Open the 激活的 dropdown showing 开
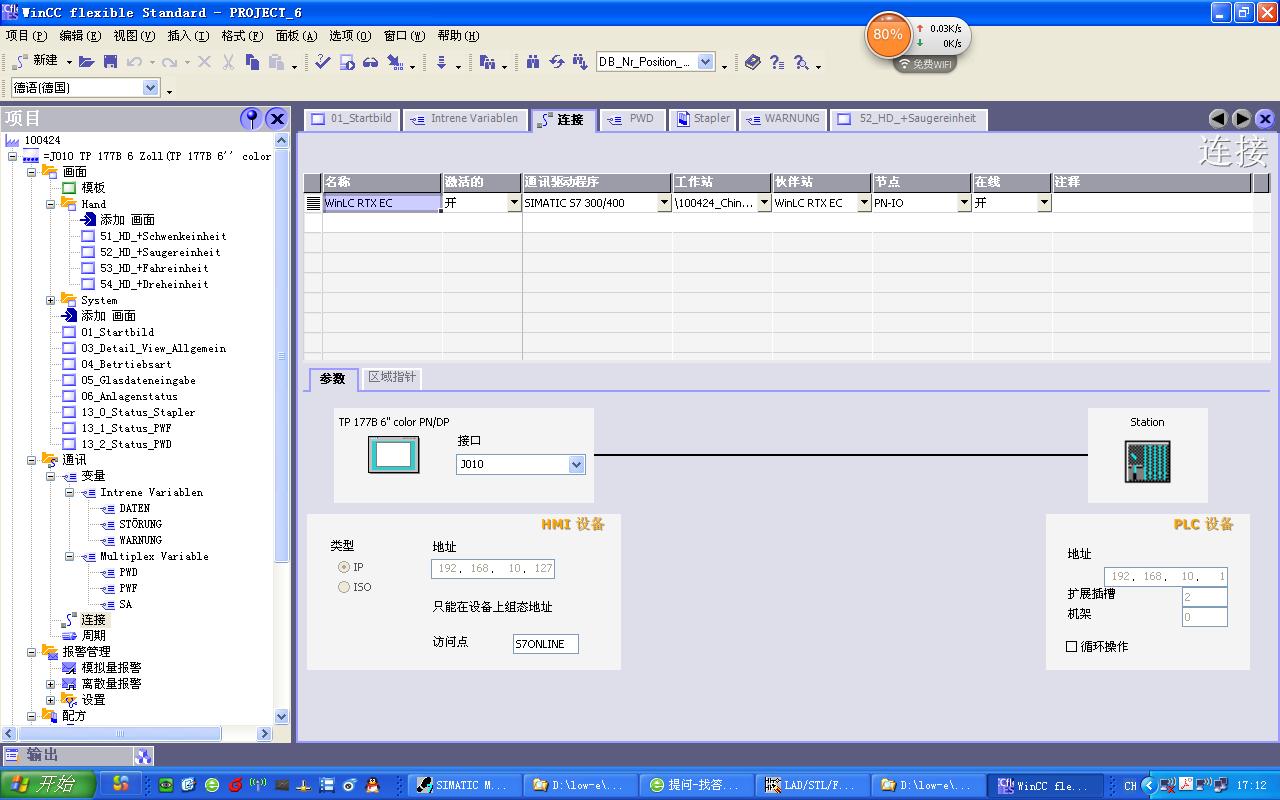1280x800 pixels. tap(514, 203)
